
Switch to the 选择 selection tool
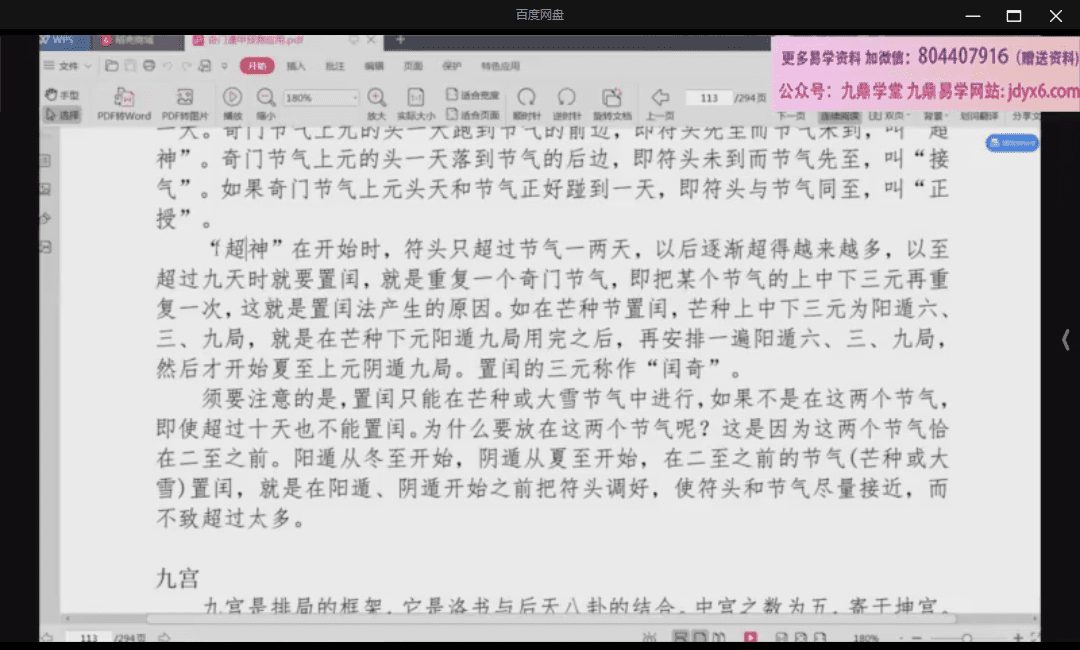click(62, 115)
